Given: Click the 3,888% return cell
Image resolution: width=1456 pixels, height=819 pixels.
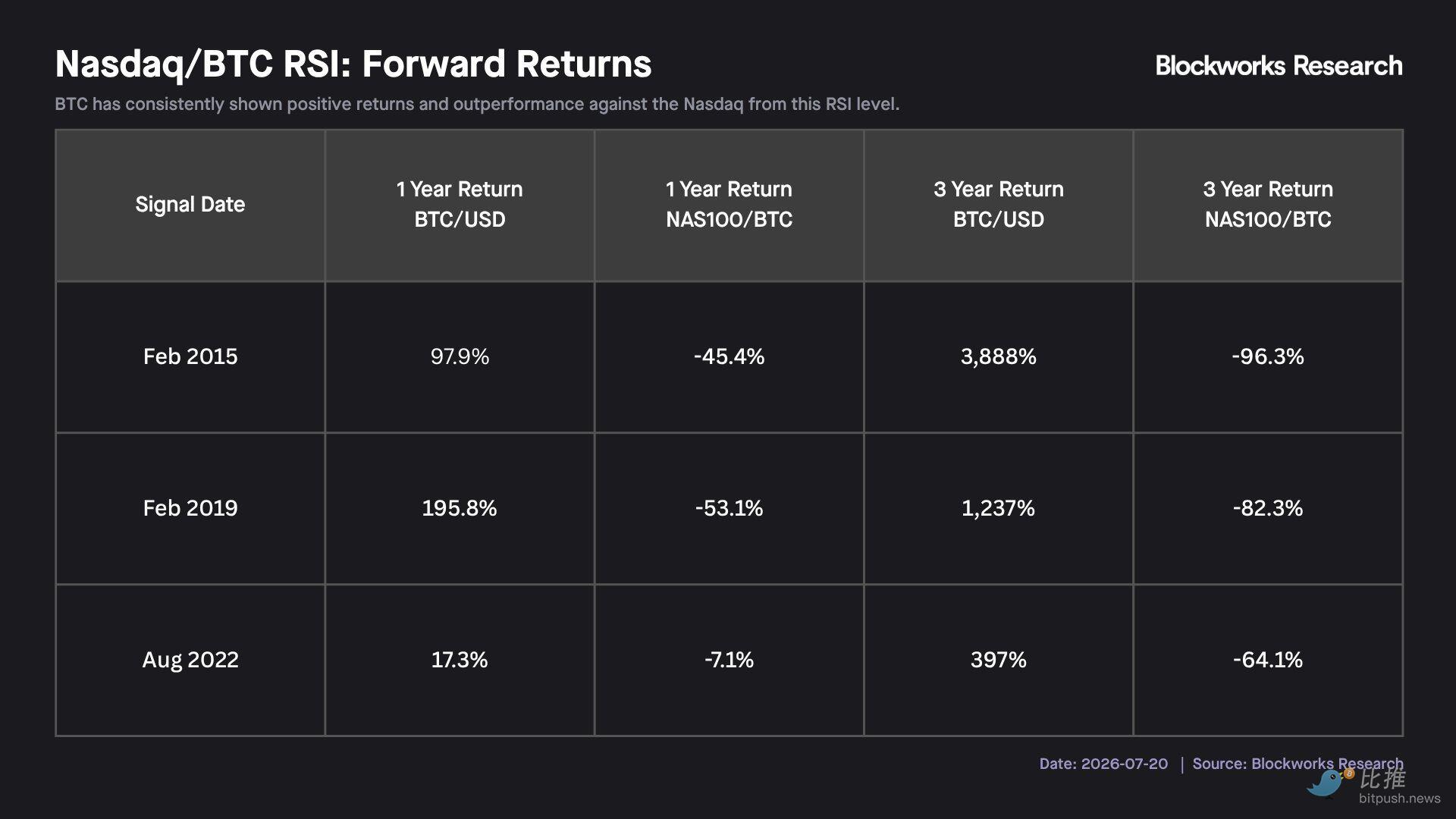Looking at the screenshot, I should 999,356.
